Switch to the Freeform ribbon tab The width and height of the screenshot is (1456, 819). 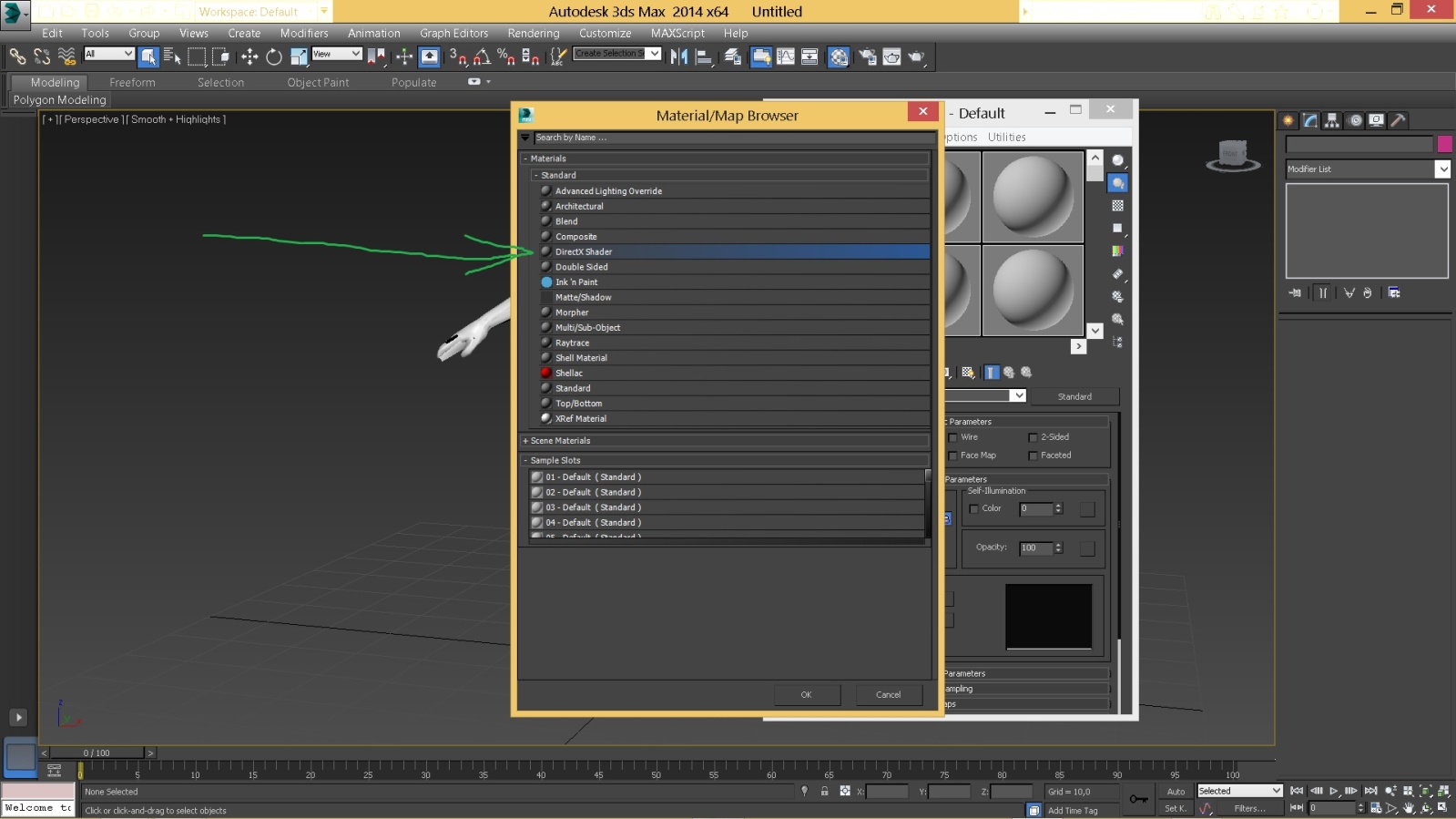click(x=132, y=82)
